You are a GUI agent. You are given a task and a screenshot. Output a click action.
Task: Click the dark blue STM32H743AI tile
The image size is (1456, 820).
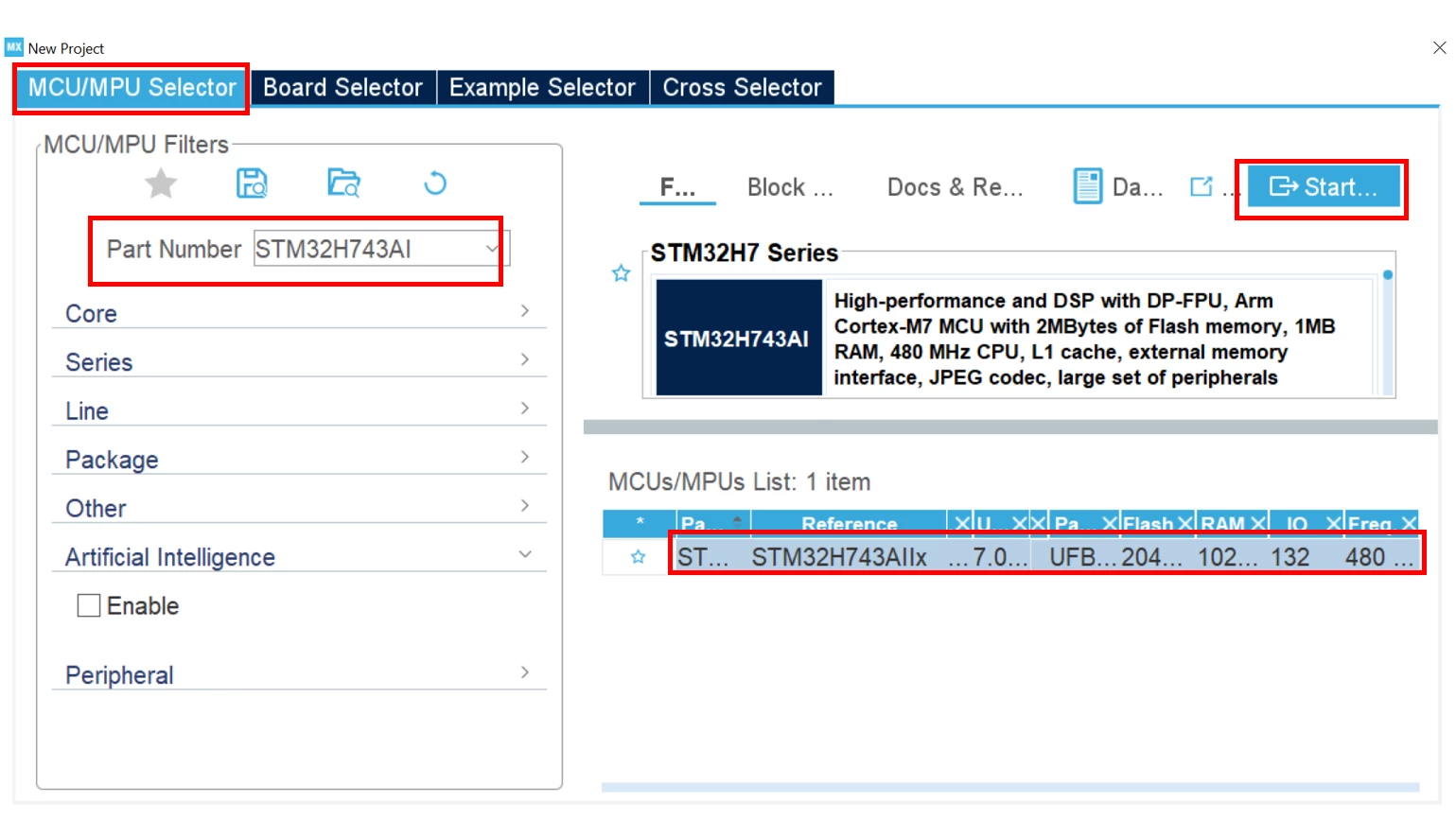click(739, 338)
